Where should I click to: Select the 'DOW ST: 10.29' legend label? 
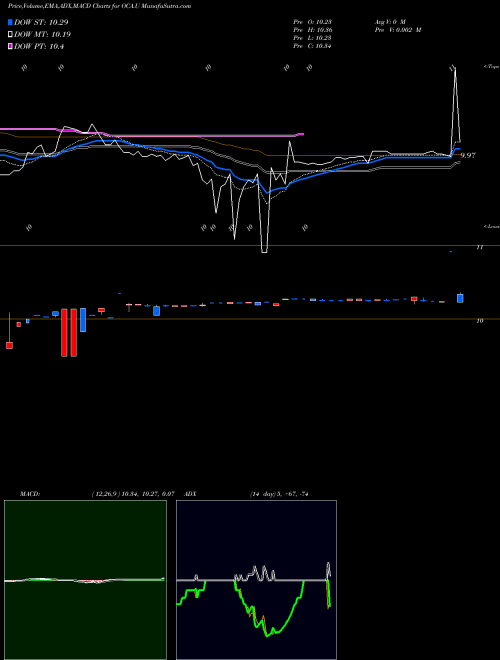(41, 22)
